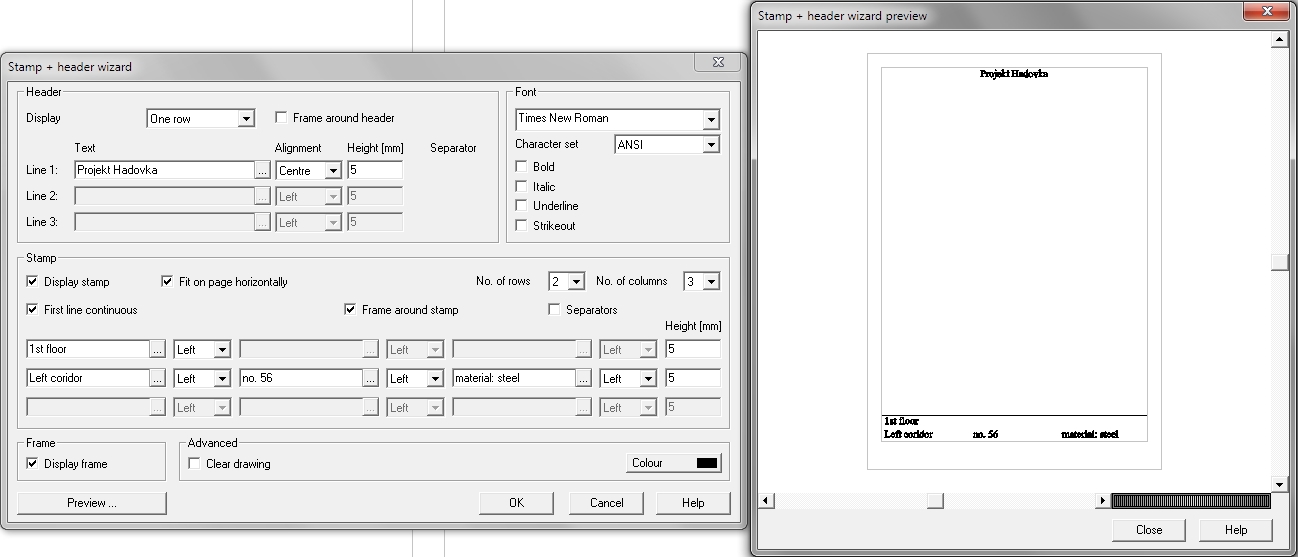Click down arrow on preview vertical scrollbar

(x=1278, y=484)
